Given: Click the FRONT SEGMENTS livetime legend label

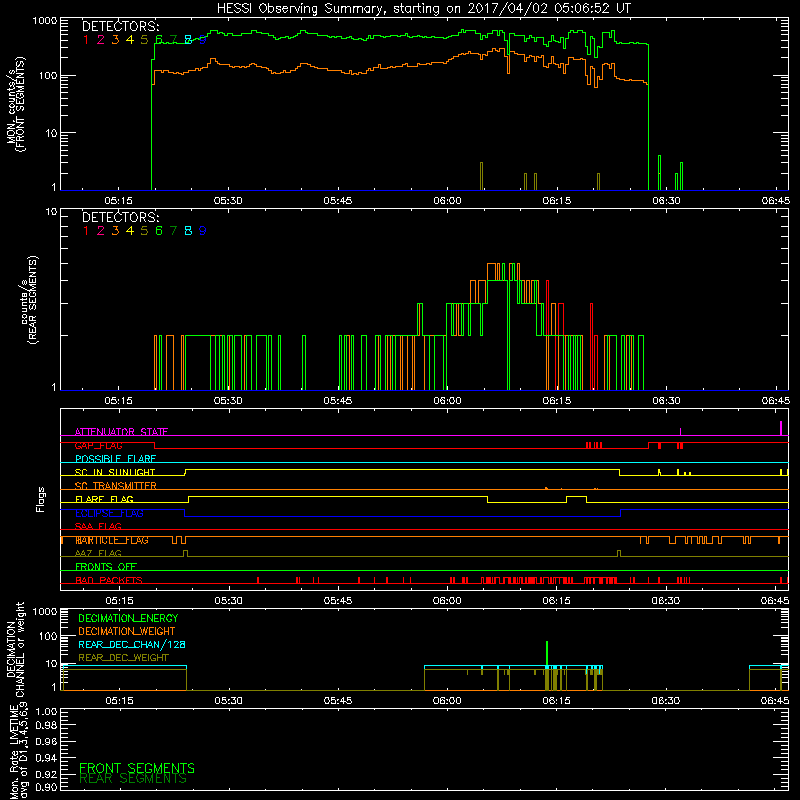Looking at the screenshot, I should click(137, 768).
